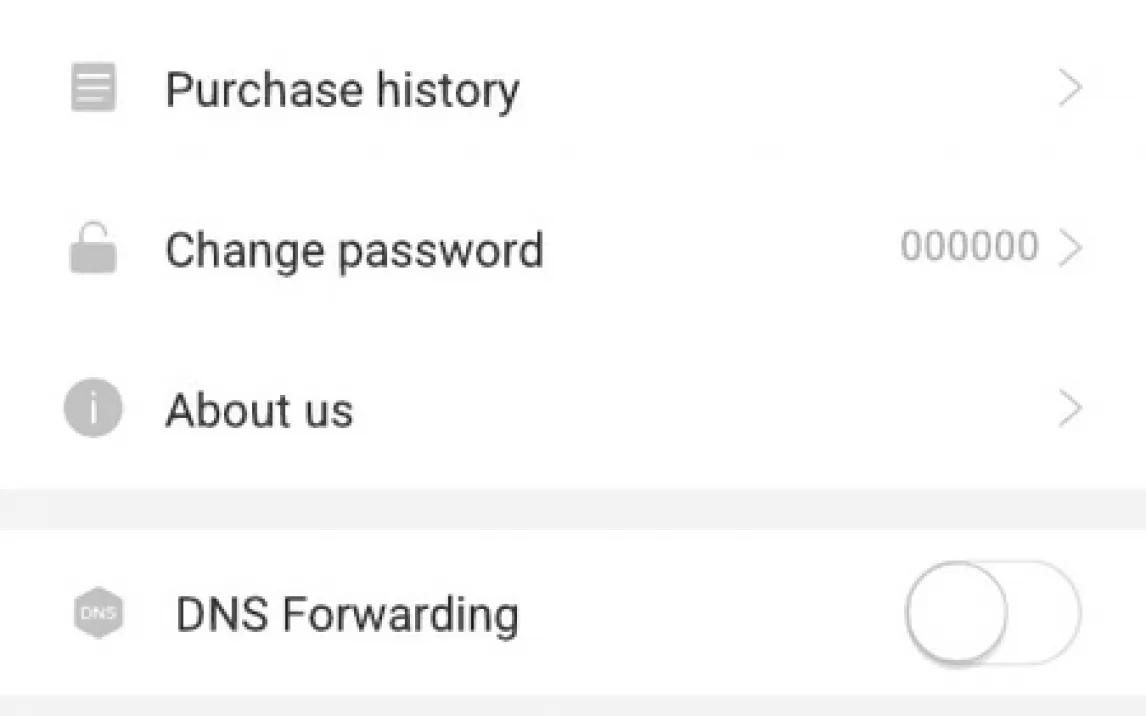
Task: Click the word "history" in Purchase history
Action: [447, 90]
